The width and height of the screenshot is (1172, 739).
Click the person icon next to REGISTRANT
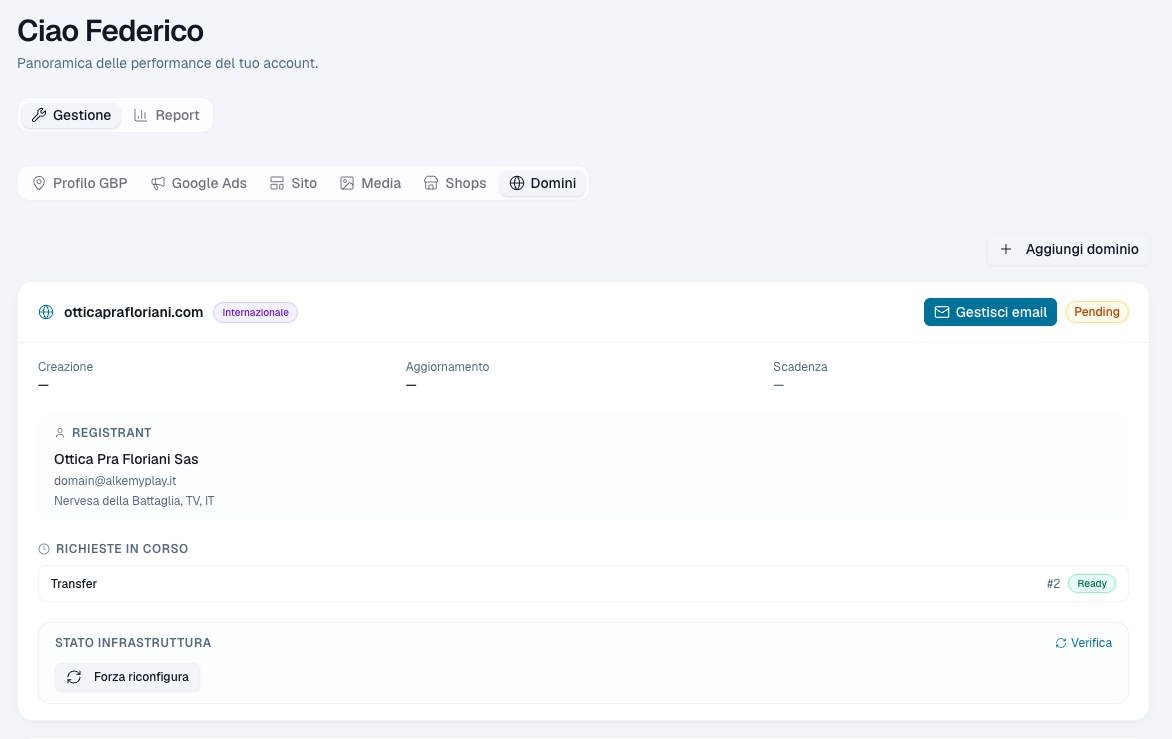(60, 433)
